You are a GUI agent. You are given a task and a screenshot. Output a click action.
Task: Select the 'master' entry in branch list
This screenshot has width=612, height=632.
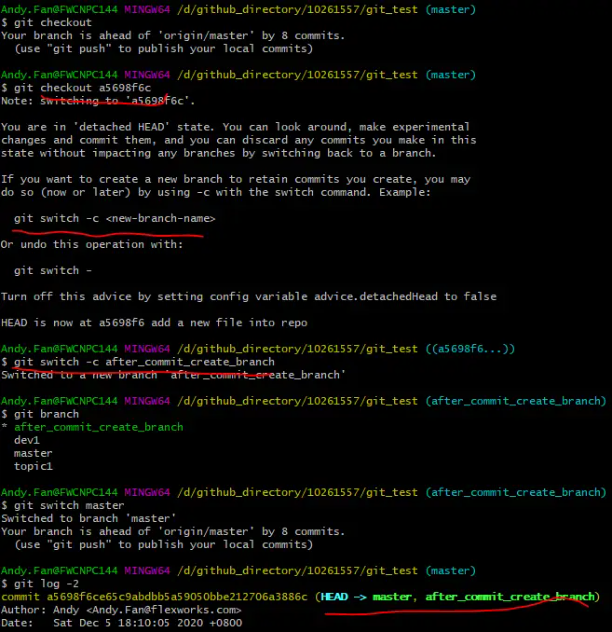(33, 453)
